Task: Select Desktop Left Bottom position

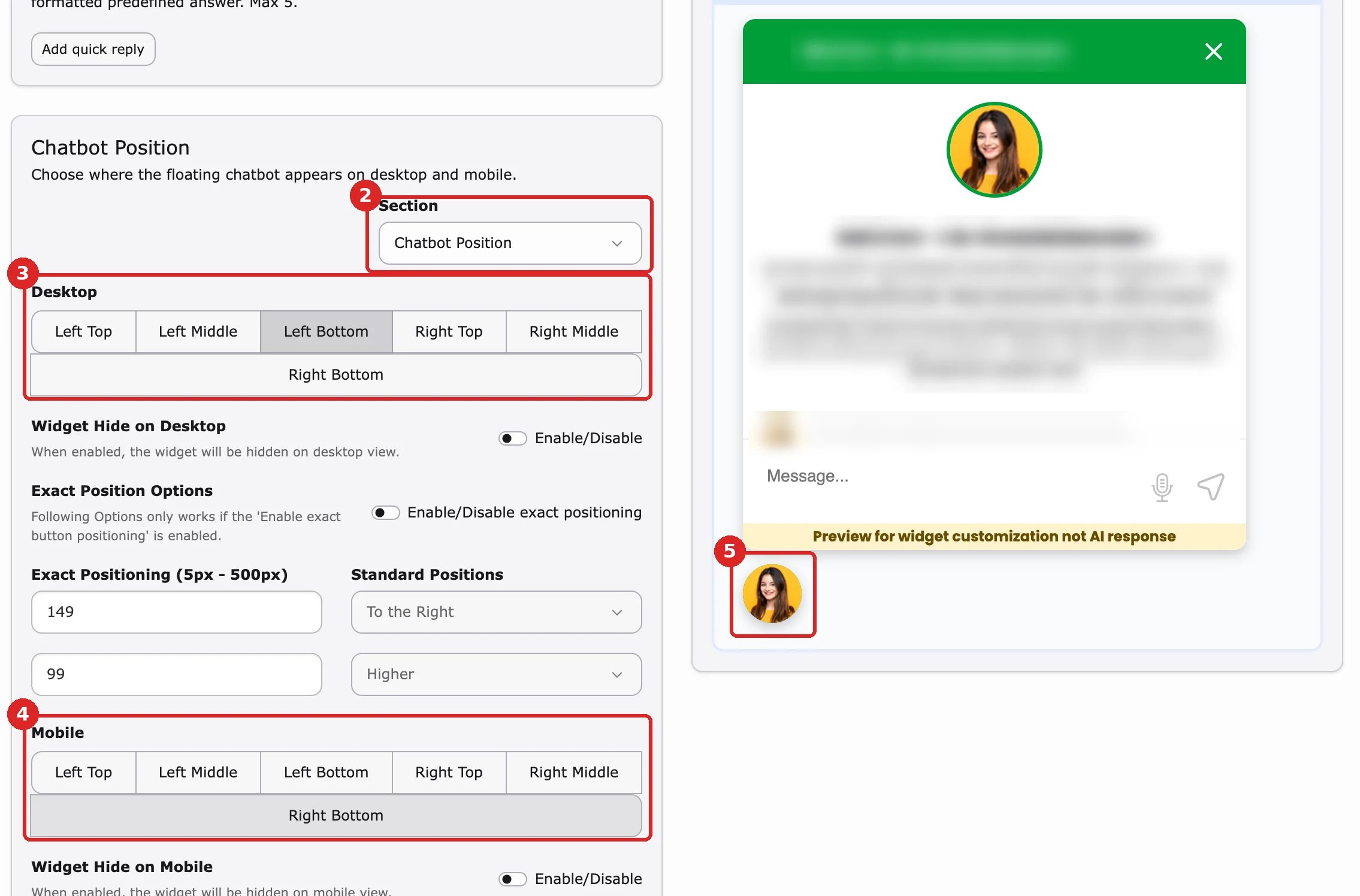Action: (x=326, y=332)
